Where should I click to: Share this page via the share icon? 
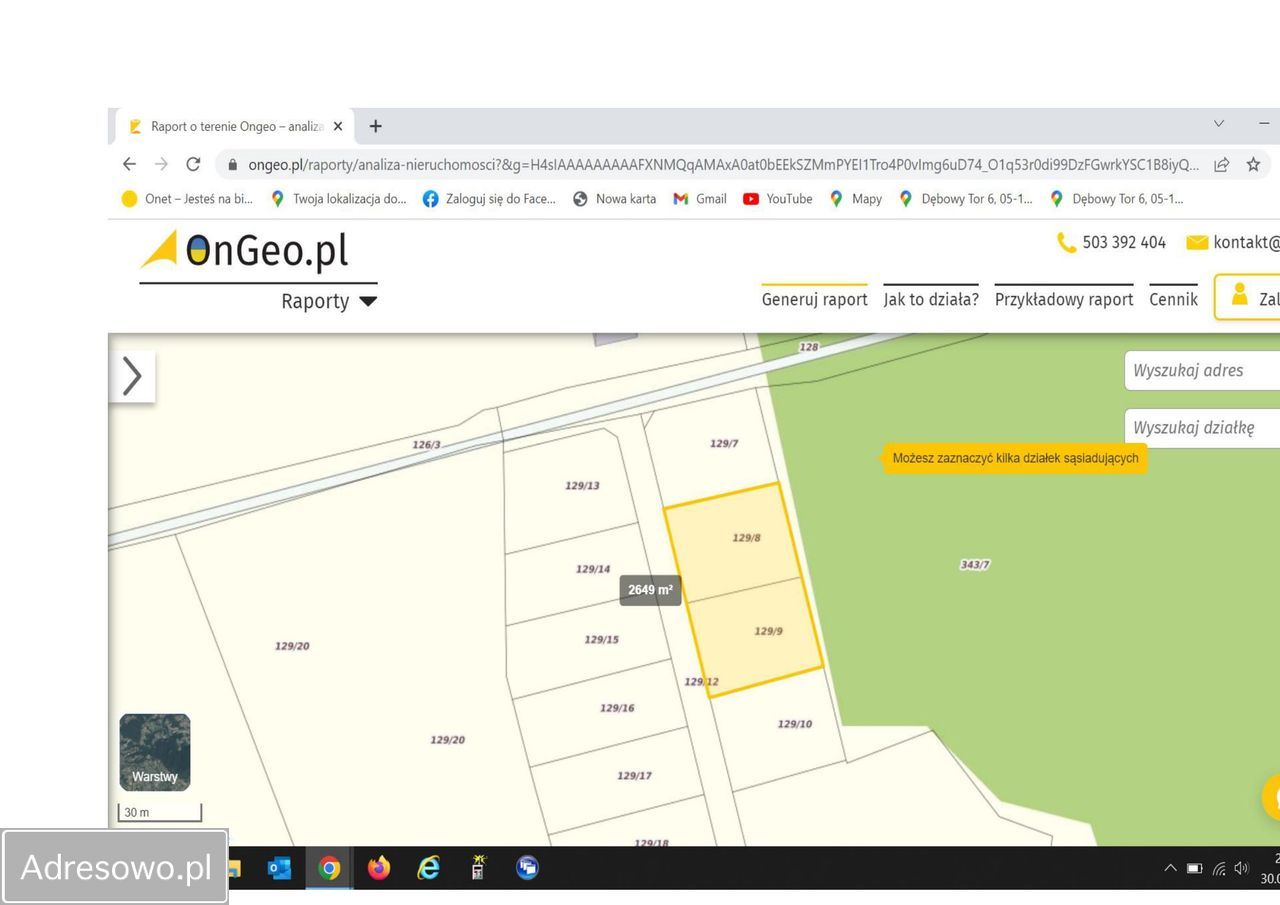pyautogui.click(x=1221, y=165)
